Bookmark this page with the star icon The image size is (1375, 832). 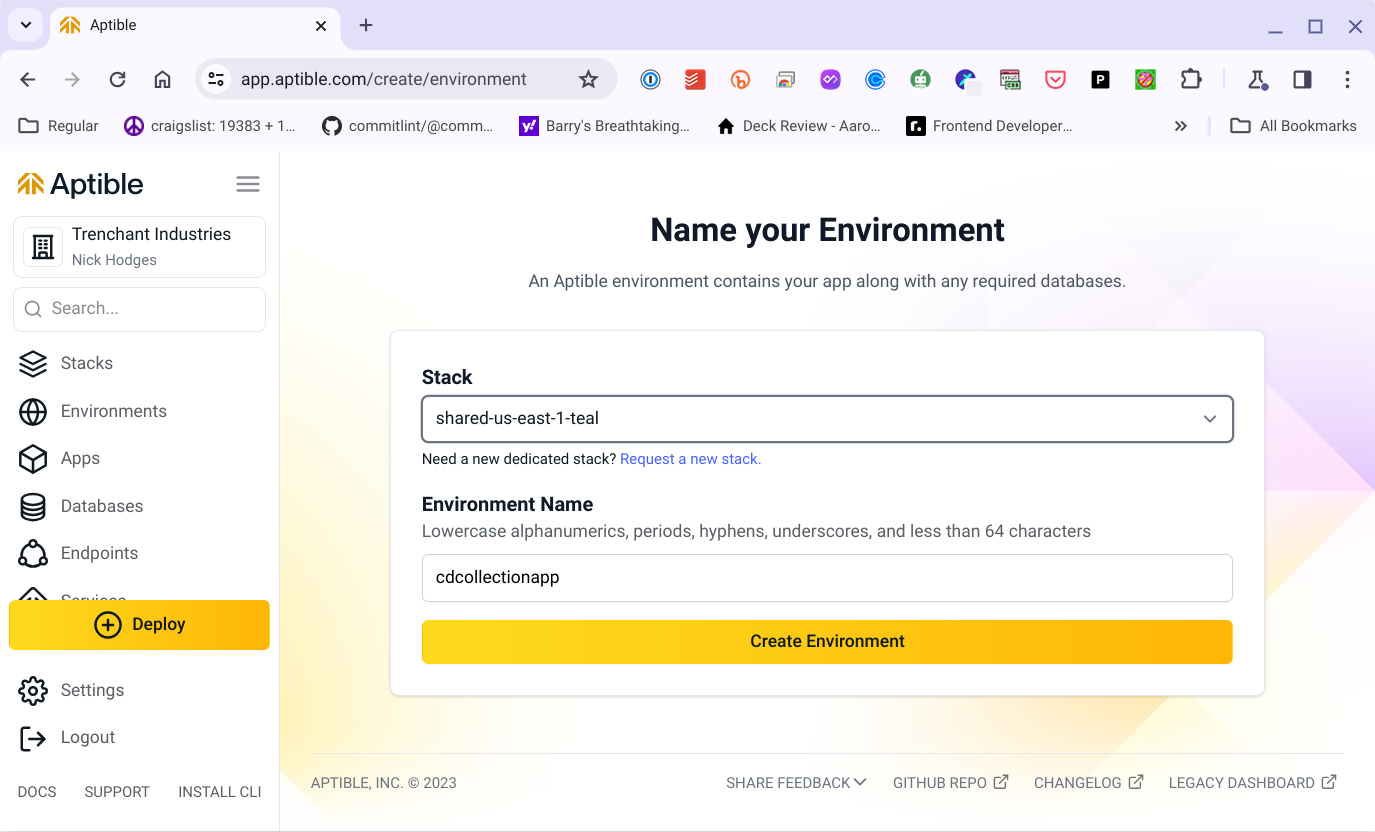click(588, 80)
